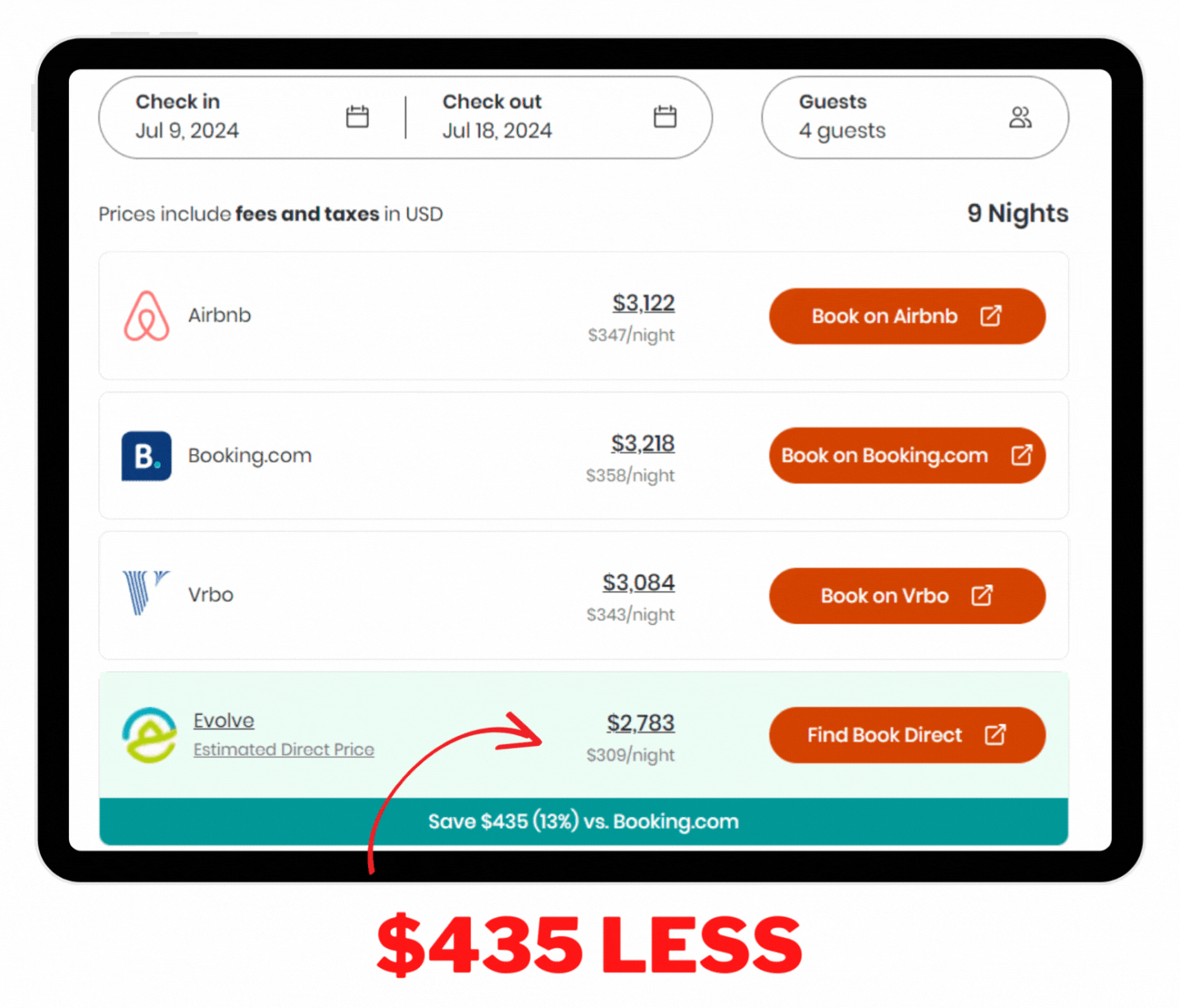The image size is (1180, 1008).
Task: Click the check-out calendar icon
Action: tap(665, 116)
